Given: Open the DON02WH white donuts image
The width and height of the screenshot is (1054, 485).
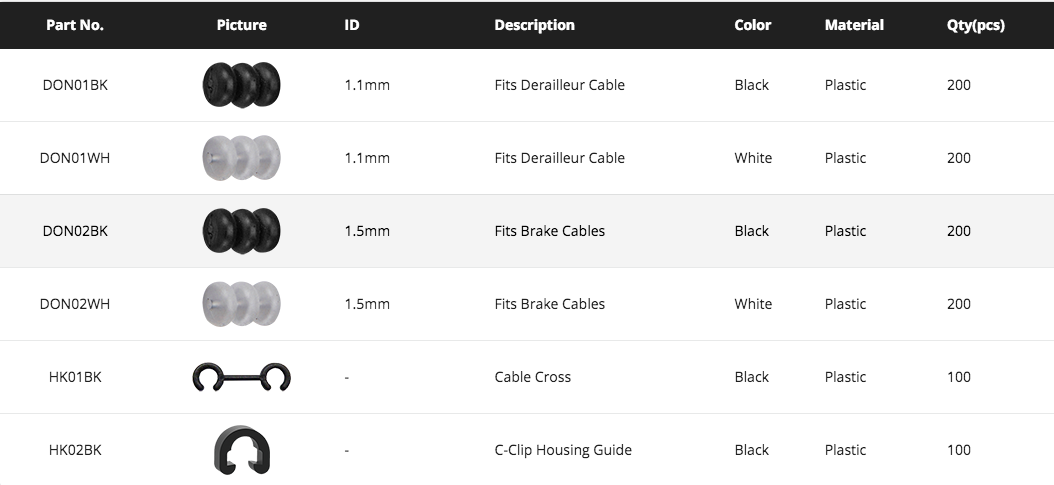Looking at the screenshot, I should click(x=241, y=304).
